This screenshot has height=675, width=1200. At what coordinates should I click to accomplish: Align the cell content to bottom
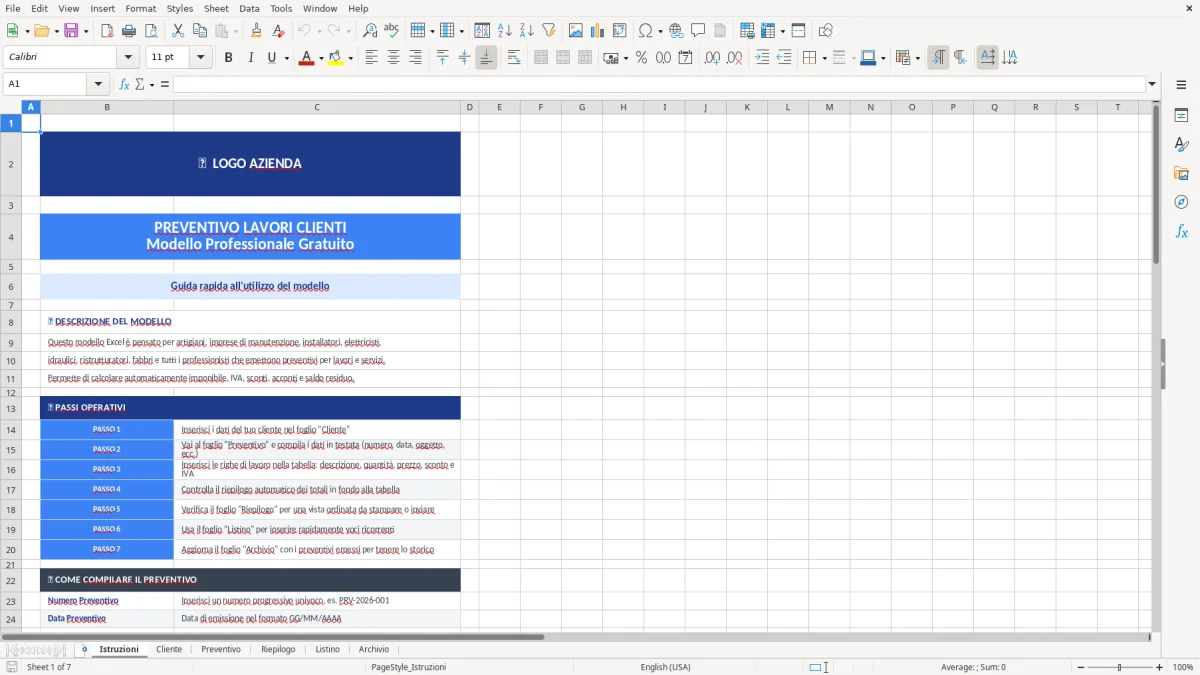(486, 58)
